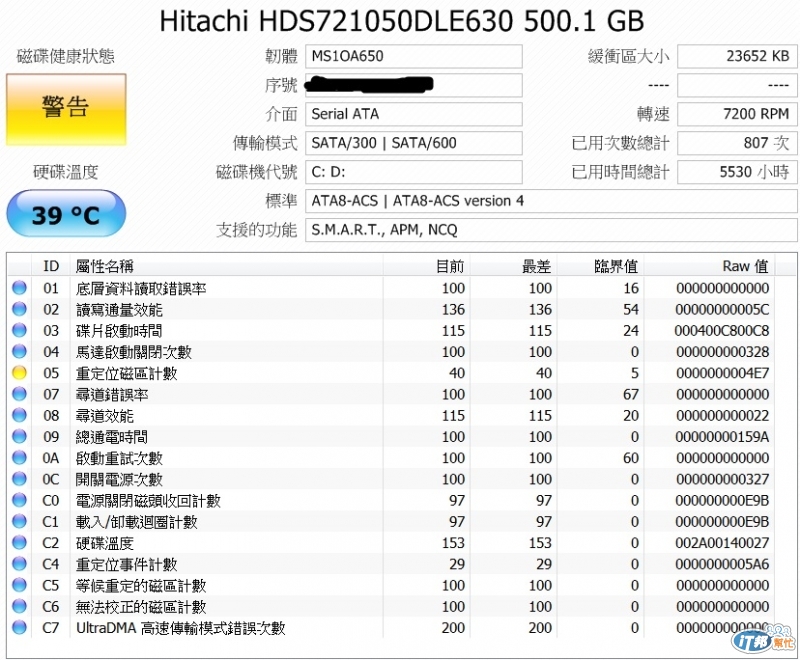Image resolution: width=800 pixels, height=660 pixels.
Task: Click the features field S.M.A.R.T., APM, NCQ
Action: point(551,230)
